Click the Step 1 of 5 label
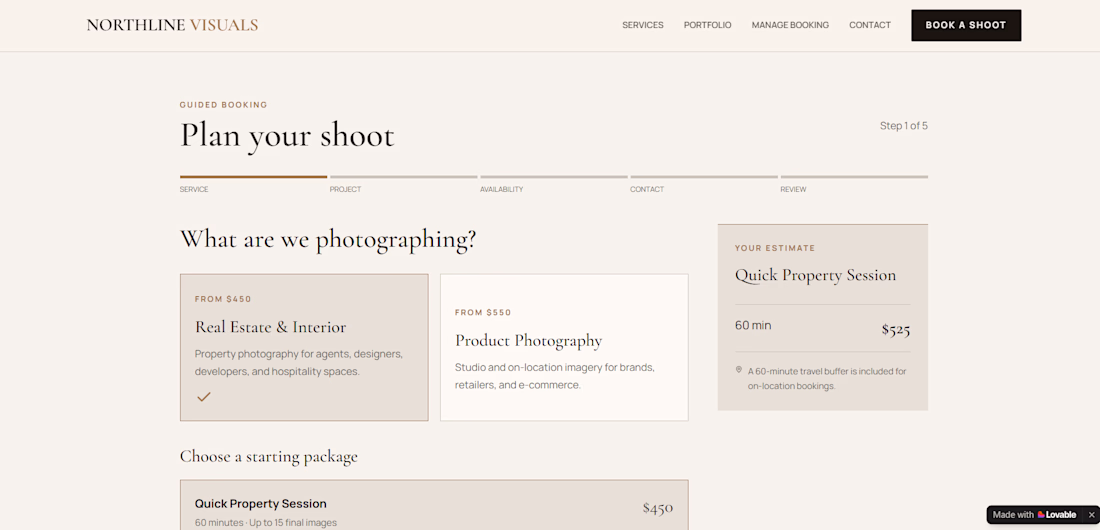This screenshot has height=530, width=1100. [904, 126]
